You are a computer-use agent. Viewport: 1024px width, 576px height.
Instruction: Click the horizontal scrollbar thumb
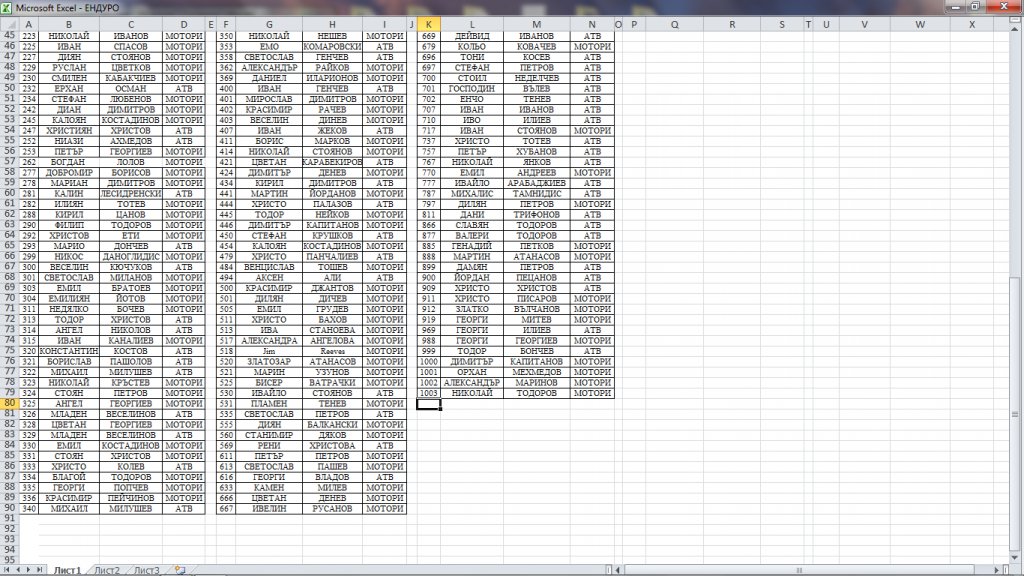(799, 570)
